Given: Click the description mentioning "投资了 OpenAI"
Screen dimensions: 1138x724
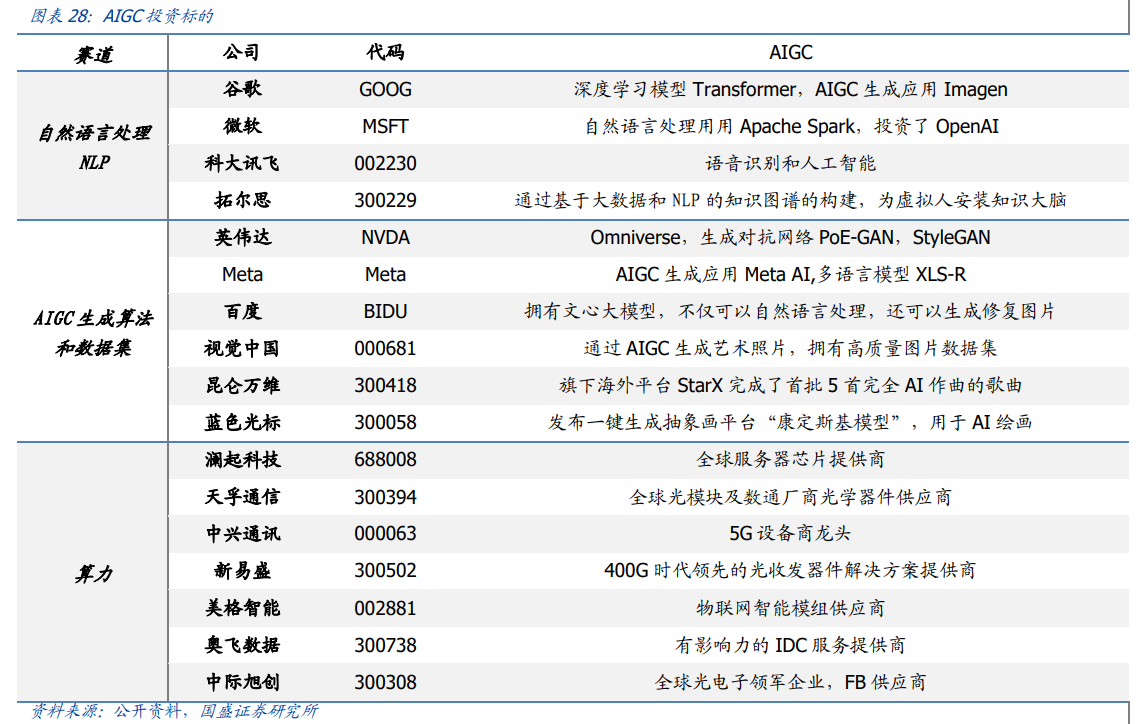Looking at the screenshot, I should point(792,126).
